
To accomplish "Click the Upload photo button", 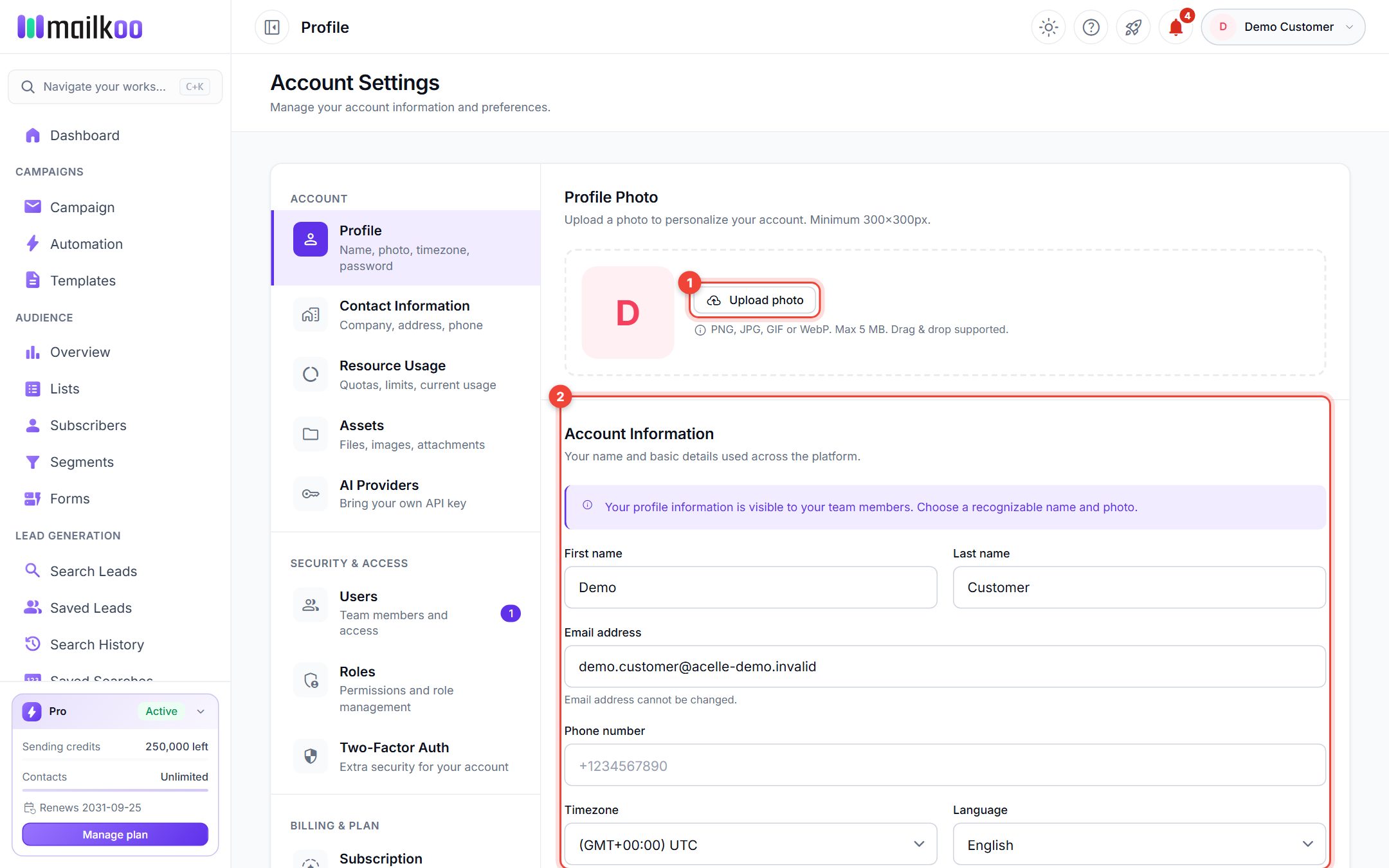I will [755, 300].
